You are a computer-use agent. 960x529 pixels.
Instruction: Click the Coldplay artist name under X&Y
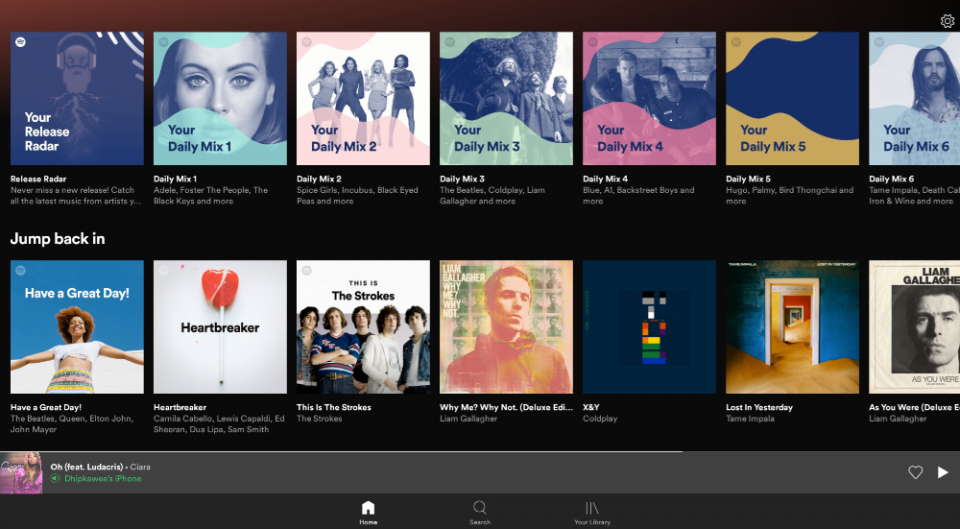[x=600, y=419]
